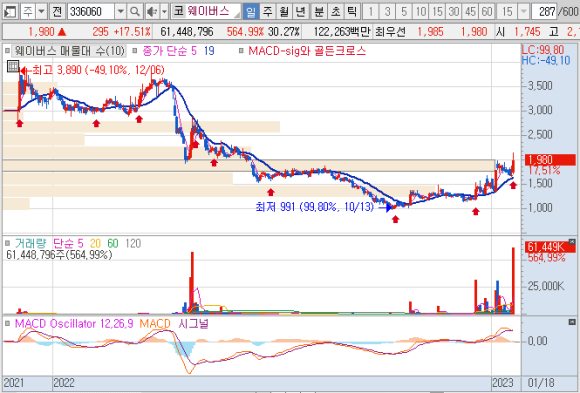This screenshot has height=393, width=580.
Task: Click the 0.00 MACD axis label
Action: (x=537, y=341)
